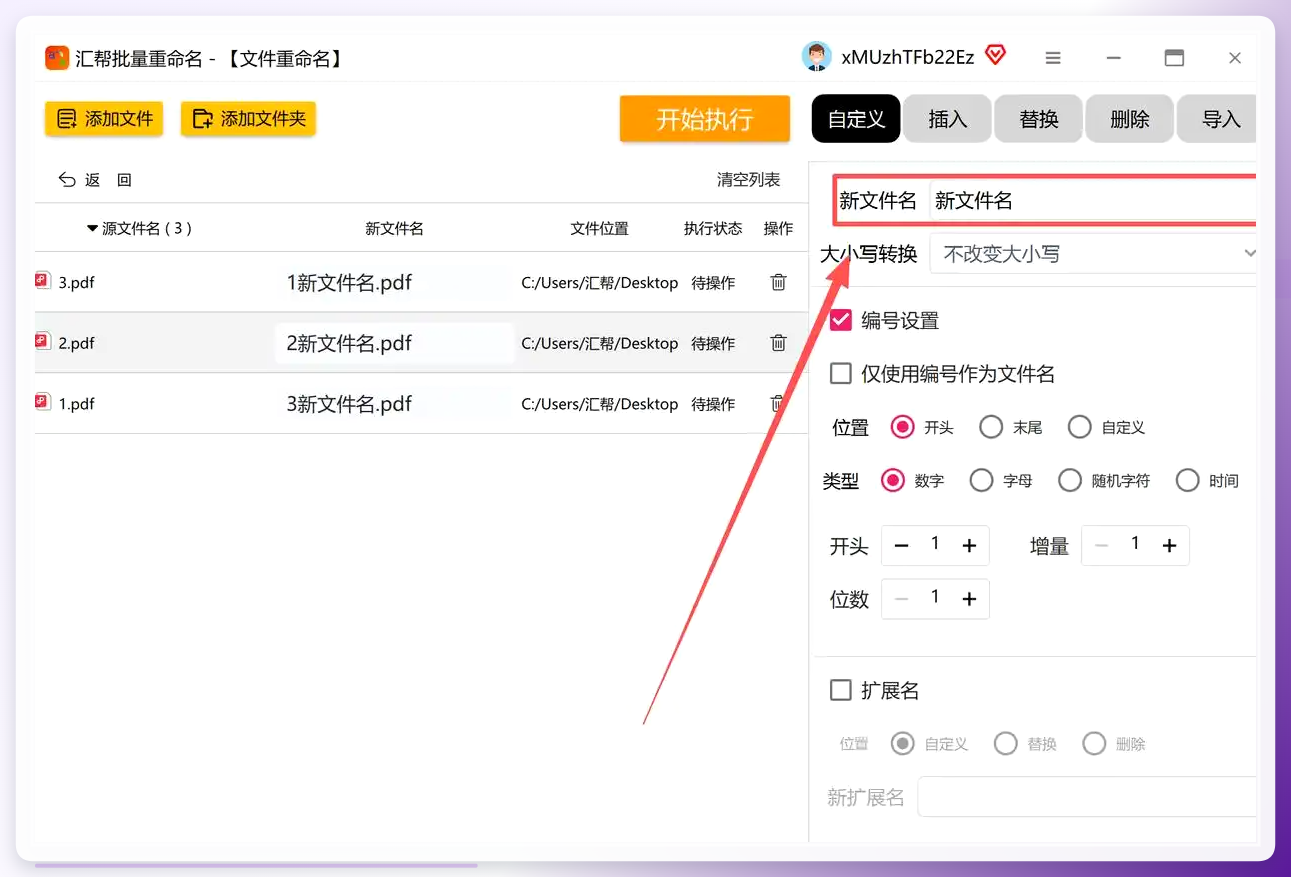Decrease the 开头 start number with minus

[x=901, y=546]
